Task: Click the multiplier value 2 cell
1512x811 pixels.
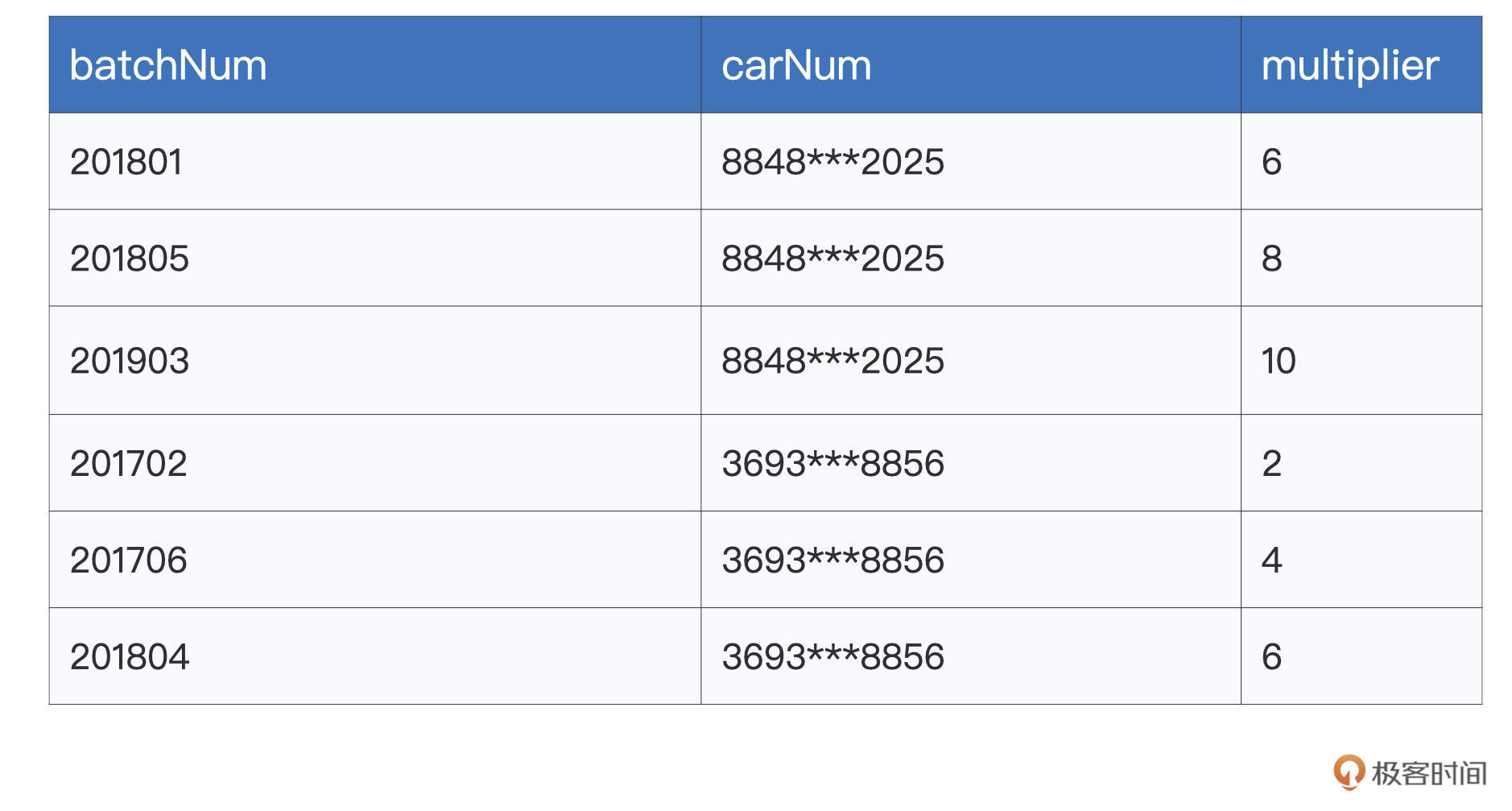Action: 1272,463
